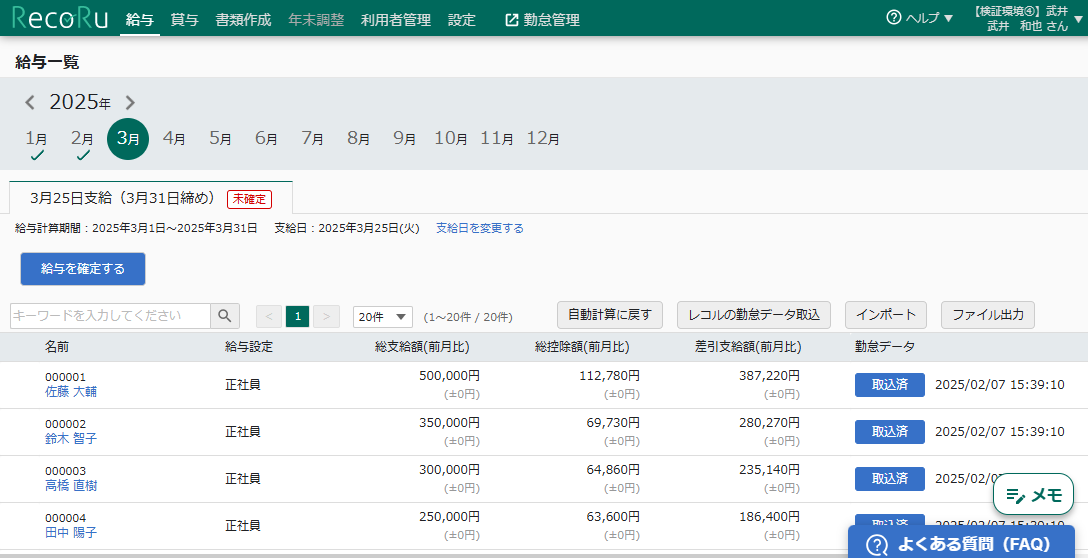1088x558 pixels.
Task: Select 9月 in month selector
Action: point(405,138)
